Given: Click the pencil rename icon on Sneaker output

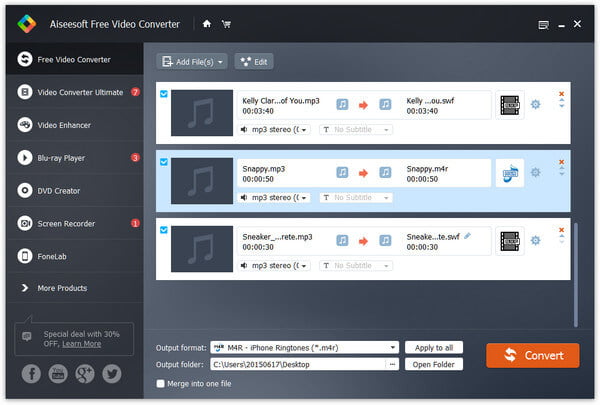Looking at the screenshot, I should [x=467, y=236].
